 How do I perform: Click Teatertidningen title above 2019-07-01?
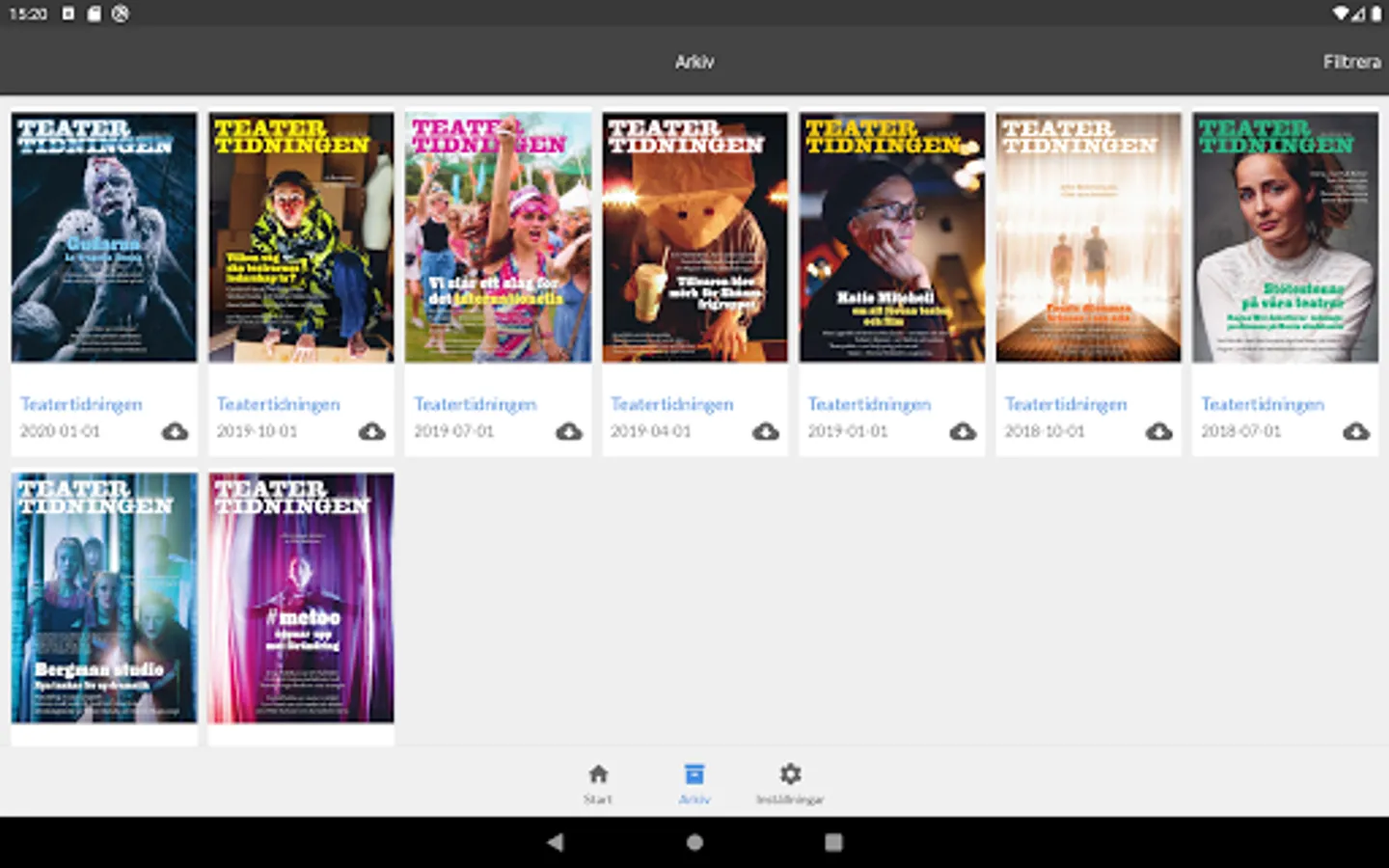[x=475, y=404]
